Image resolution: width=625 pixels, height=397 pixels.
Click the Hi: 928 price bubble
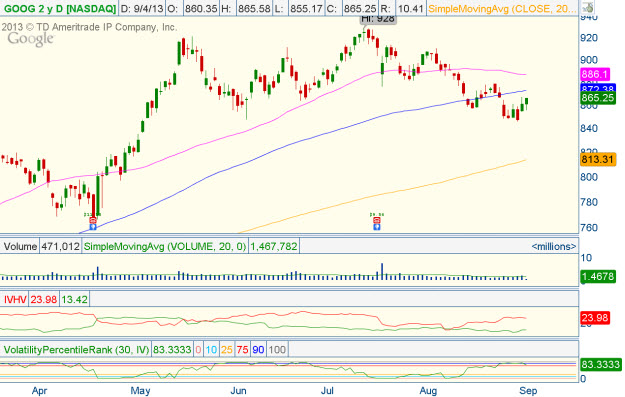pos(378,19)
